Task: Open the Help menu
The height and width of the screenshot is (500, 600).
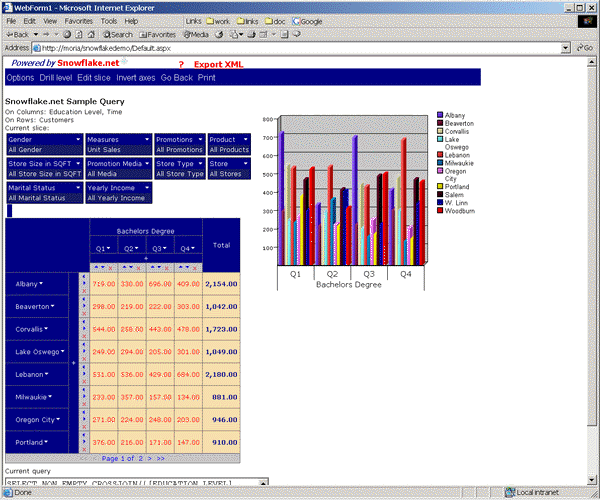Action: click(131, 21)
